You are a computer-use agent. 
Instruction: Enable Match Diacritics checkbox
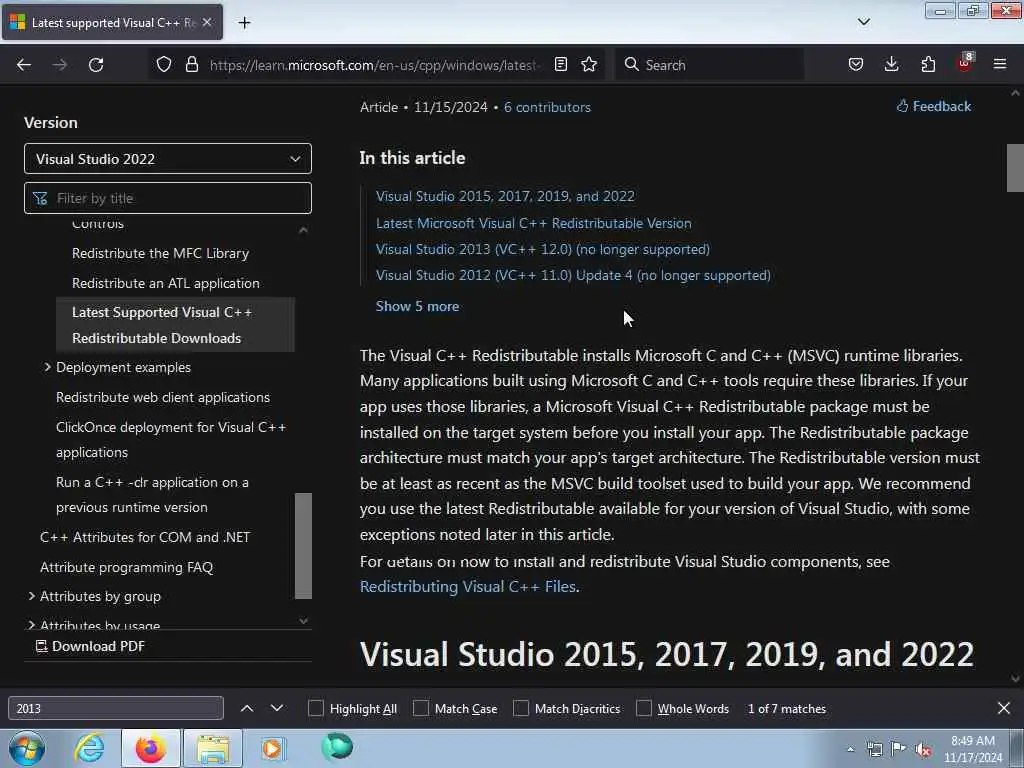(x=521, y=708)
